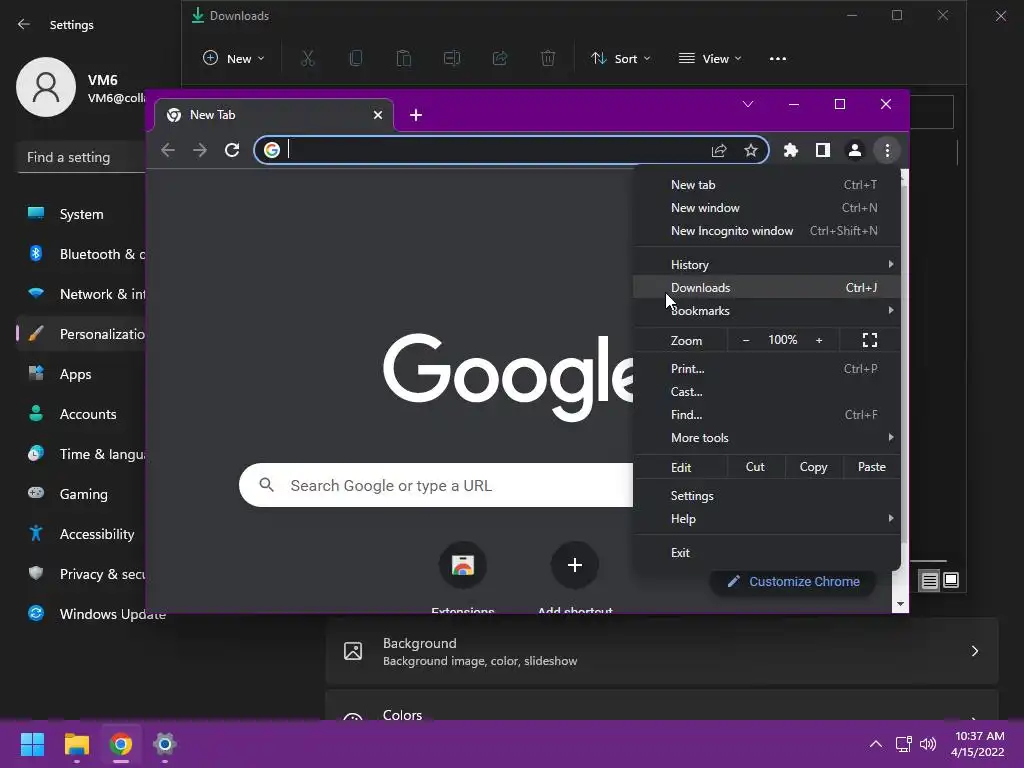Screen dimensions: 1024x768
Task: Show hidden icons in system tray
Action: point(876,744)
